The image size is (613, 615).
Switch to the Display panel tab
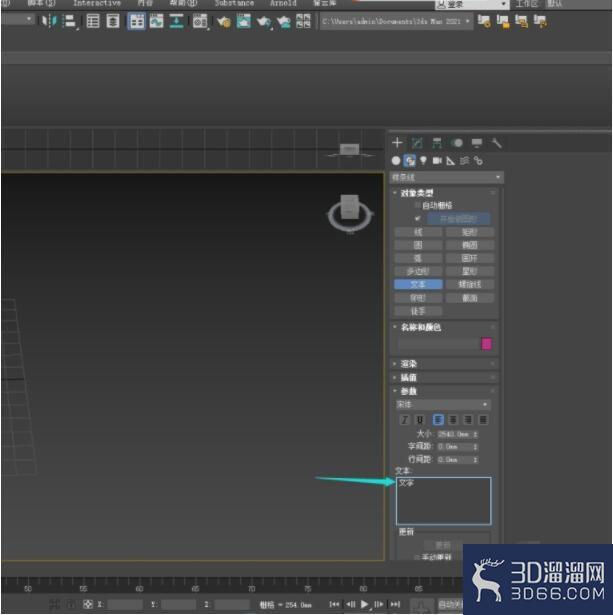tap(477, 143)
